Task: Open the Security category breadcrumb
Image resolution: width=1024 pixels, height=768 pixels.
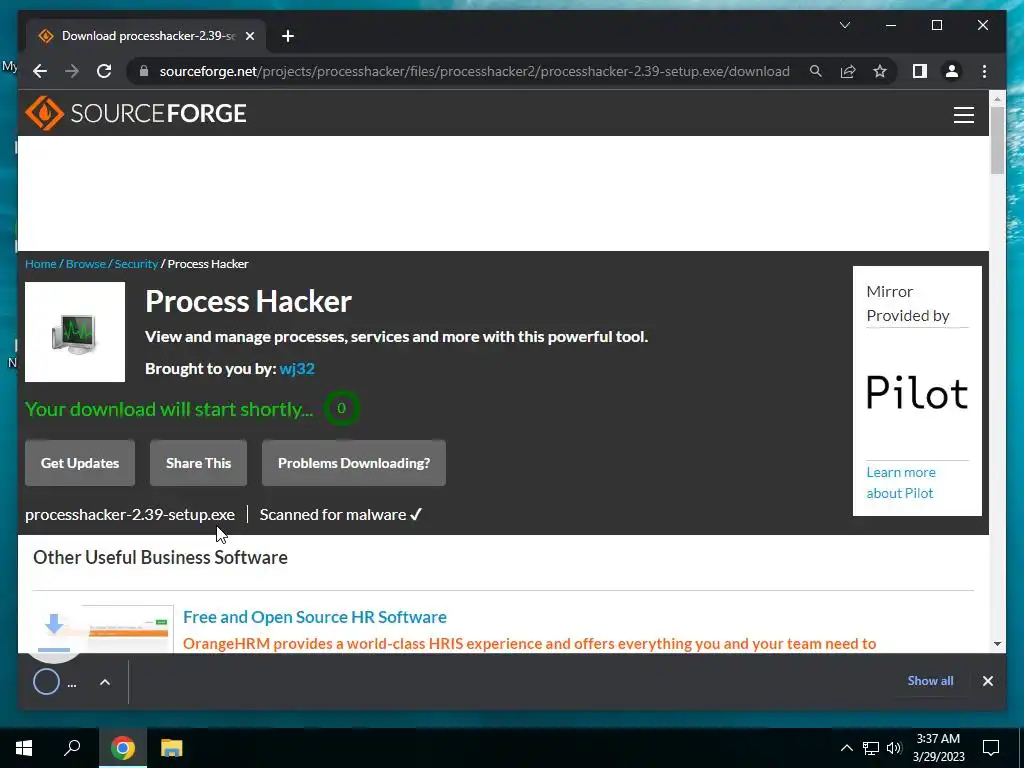Action: click(x=136, y=264)
